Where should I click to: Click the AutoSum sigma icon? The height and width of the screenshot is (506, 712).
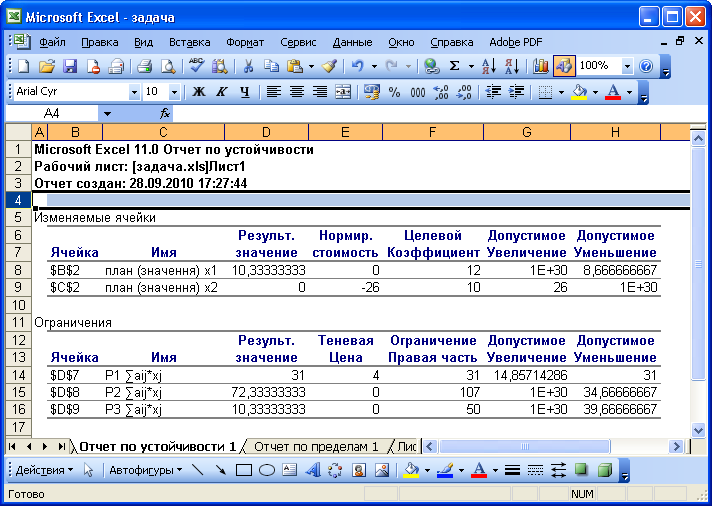(x=455, y=66)
